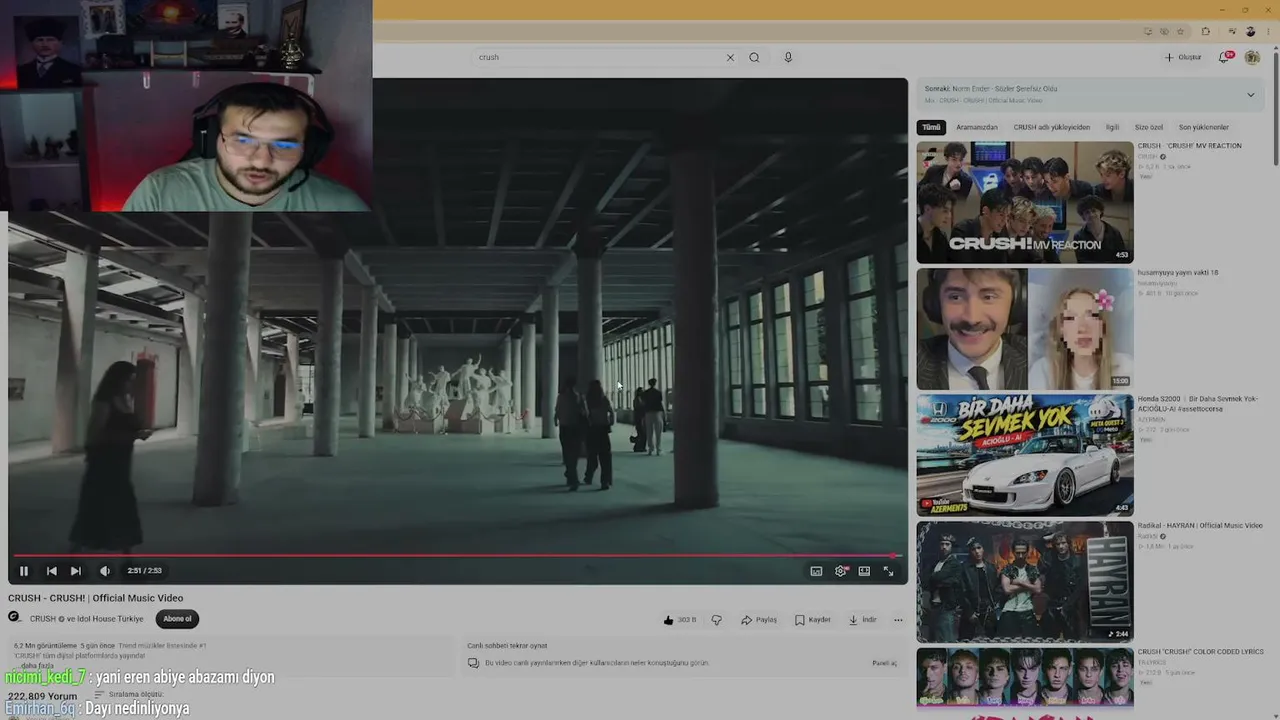
Task: Skip to the next video
Action: (x=76, y=571)
